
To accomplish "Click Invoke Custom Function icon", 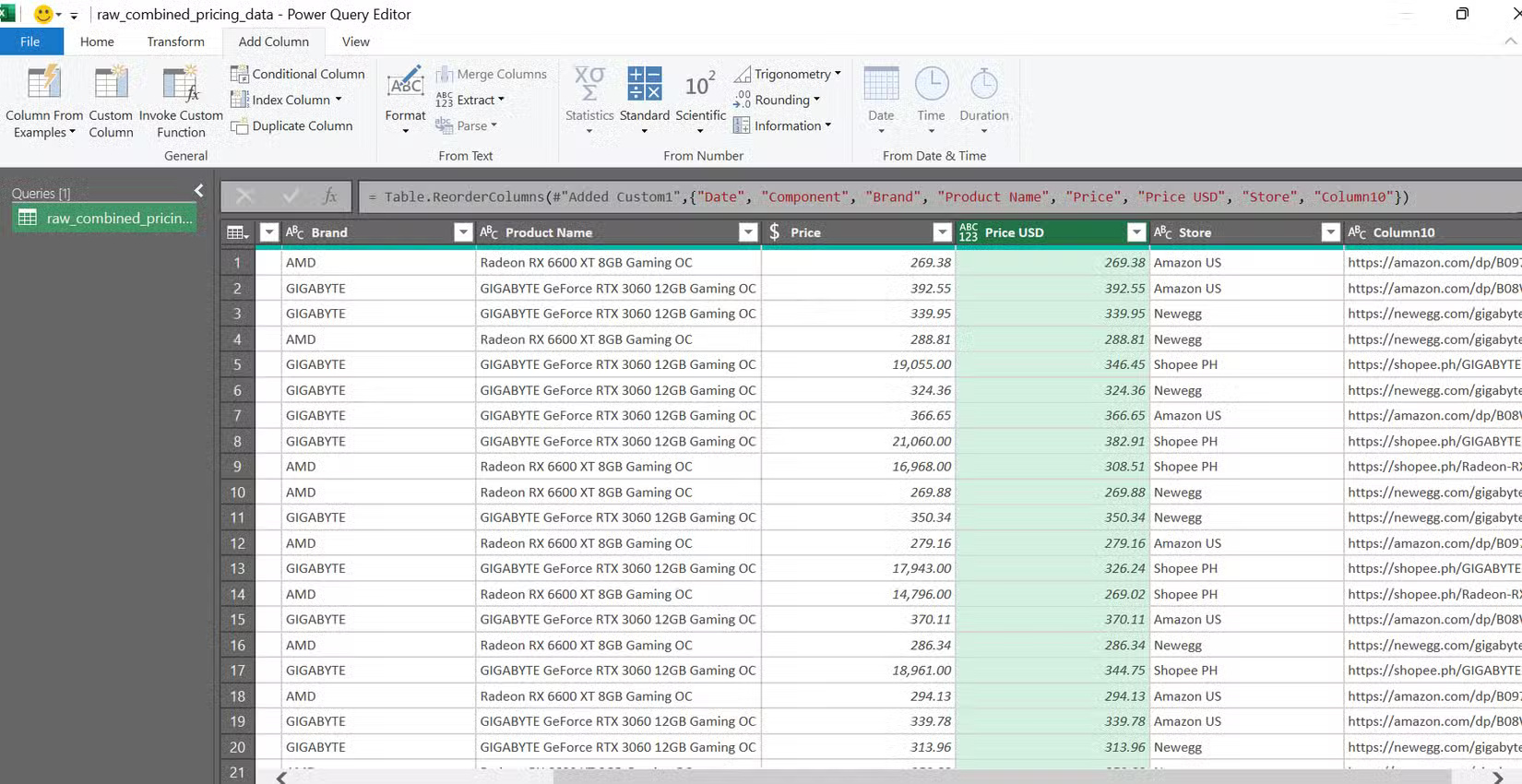I will tap(181, 84).
